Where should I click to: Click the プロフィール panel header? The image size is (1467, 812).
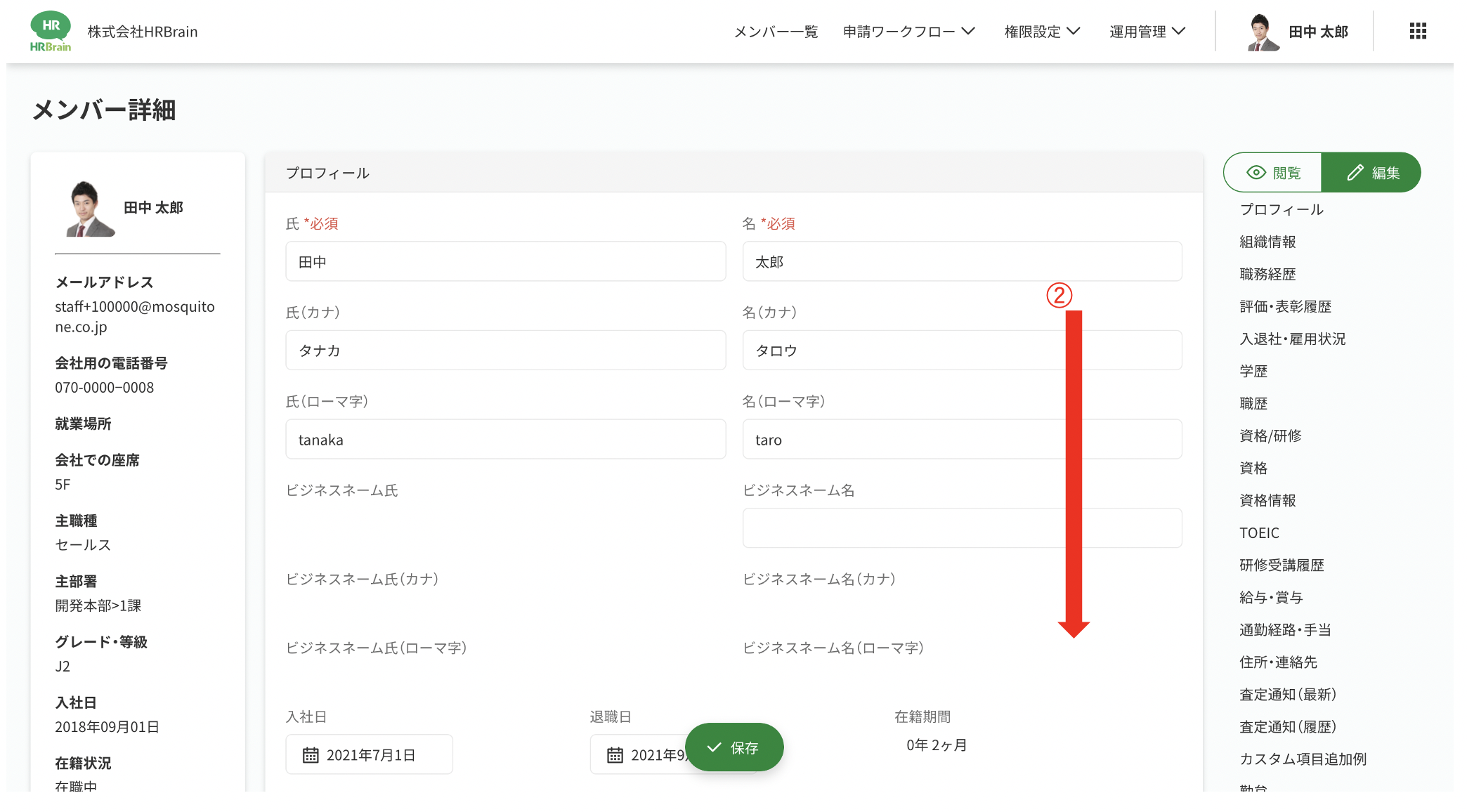733,173
